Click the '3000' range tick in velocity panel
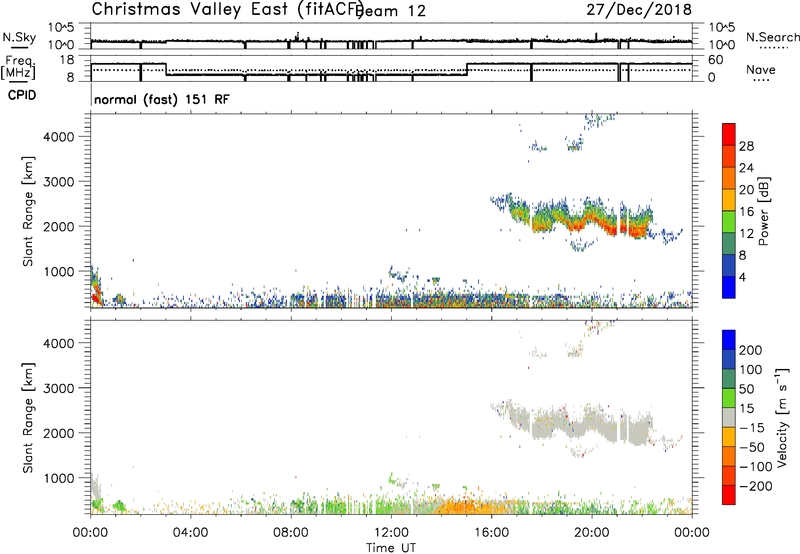 (x=58, y=388)
